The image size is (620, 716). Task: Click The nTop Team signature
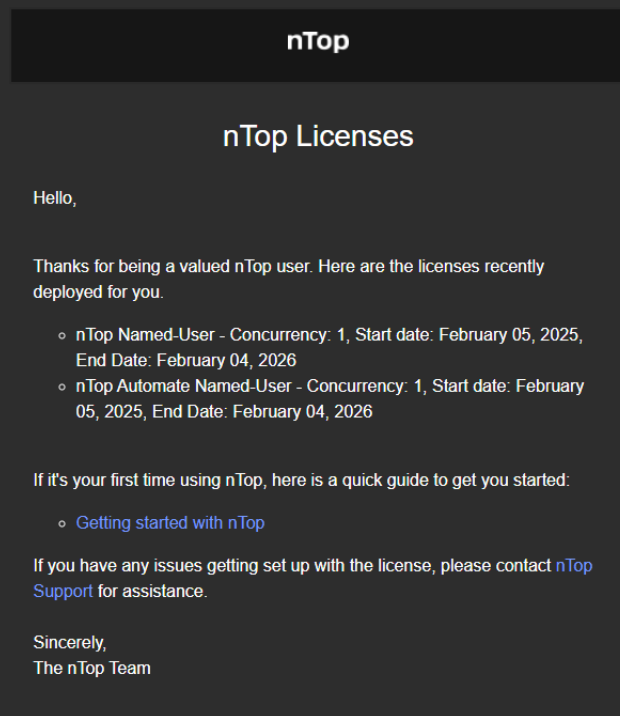(x=92, y=668)
